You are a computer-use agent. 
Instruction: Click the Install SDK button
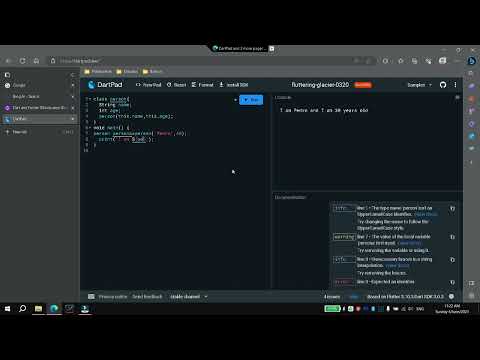click(234, 85)
